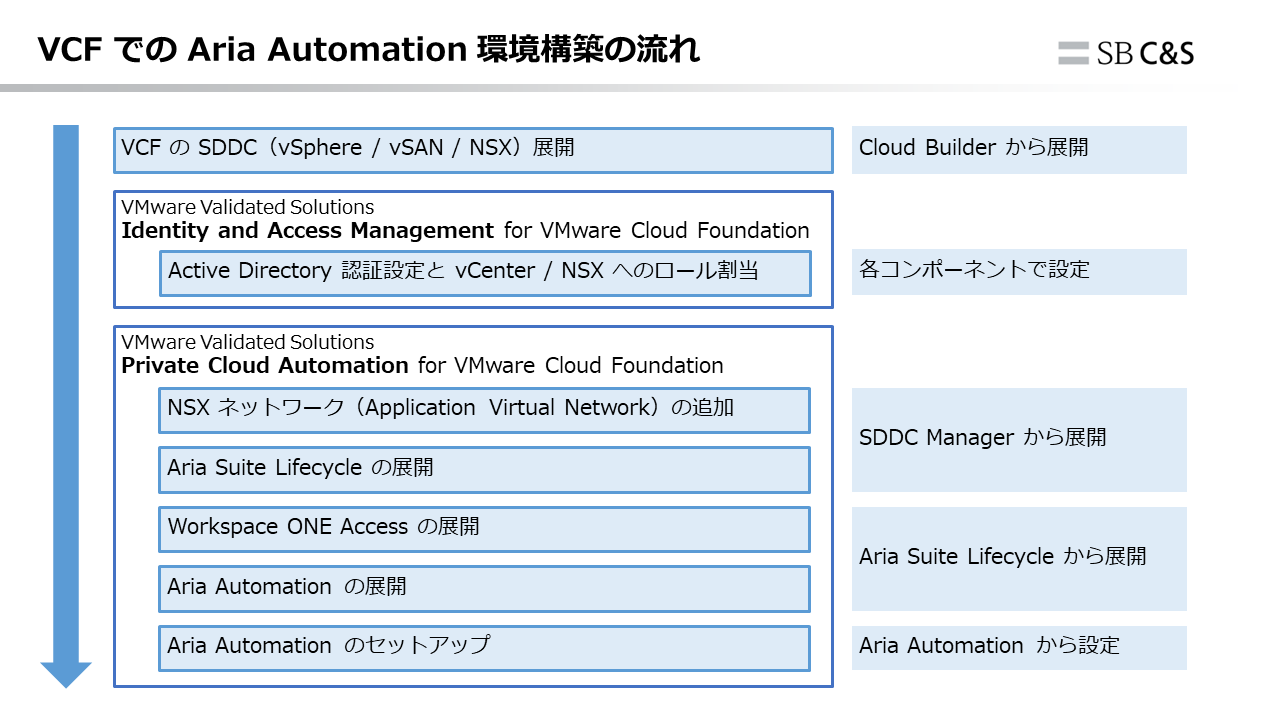
Task: Select the Workspace ONE Access の展開 box
Action: (x=484, y=529)
